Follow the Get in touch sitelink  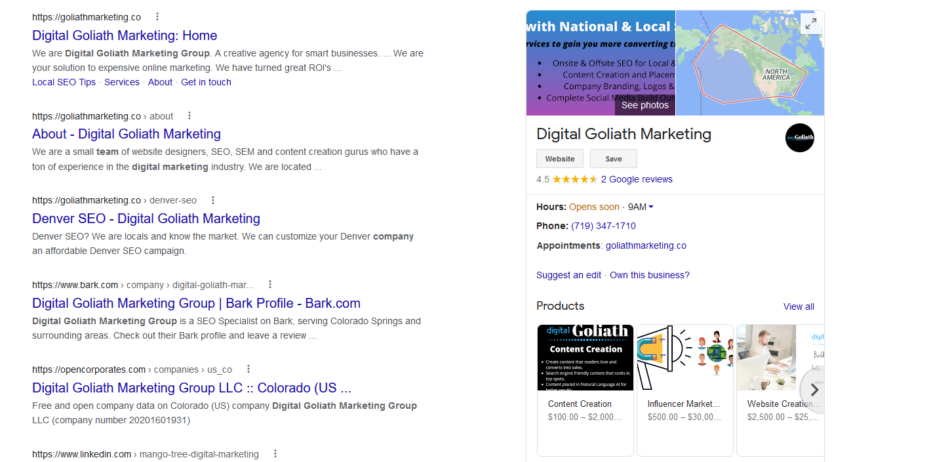coord(206,82)
